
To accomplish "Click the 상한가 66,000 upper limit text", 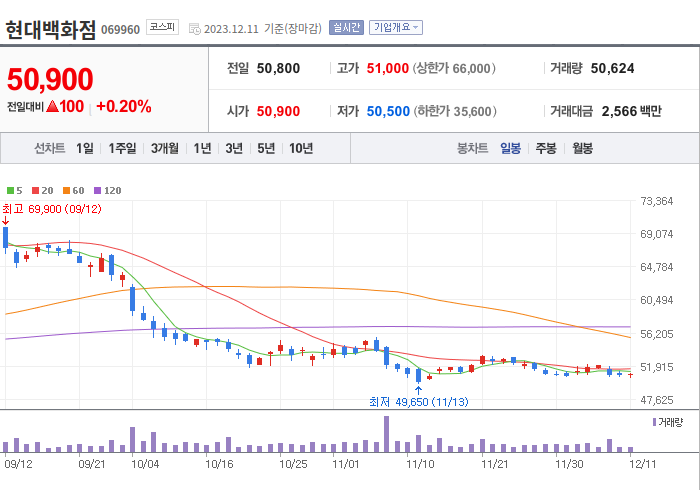I will click(x=454, y=68).
